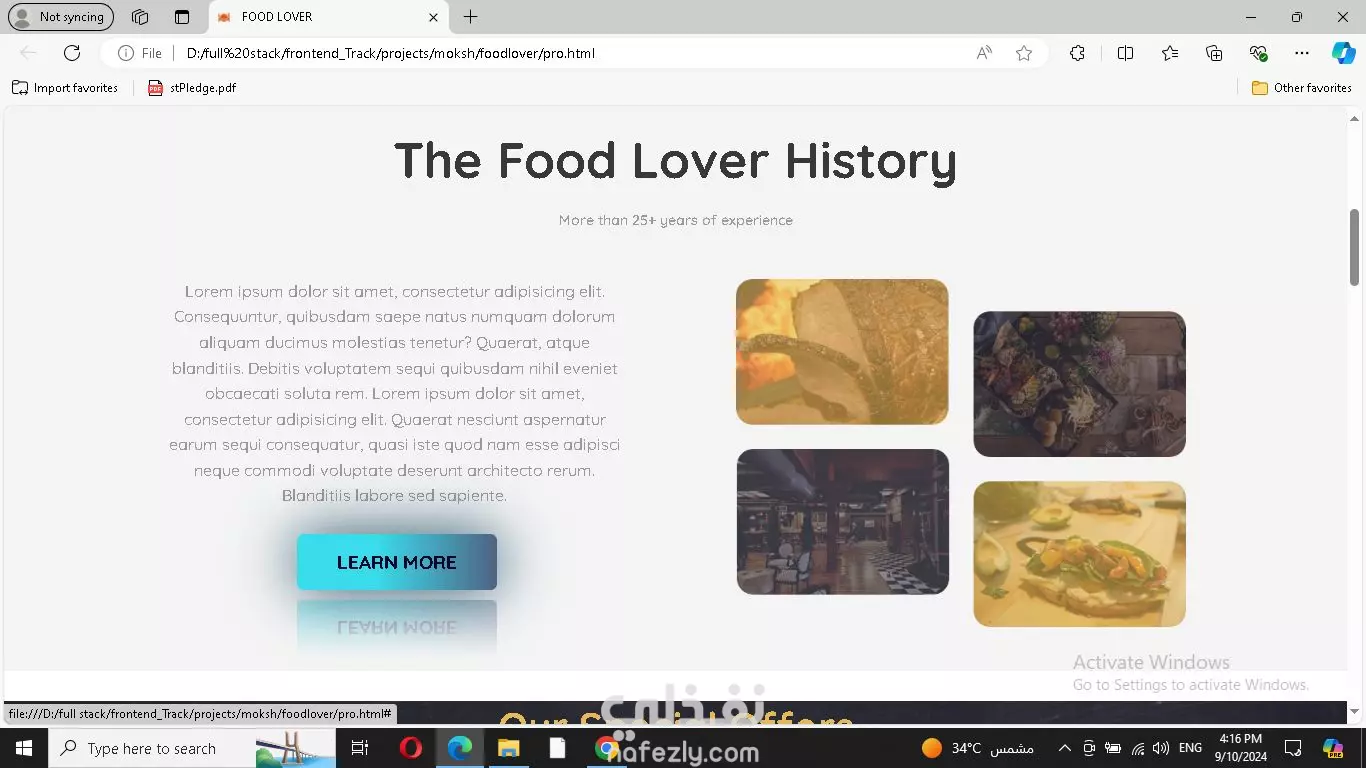Select the restaurant interior photo
Viewport: 1366px width, 768px height.
pos(843,522)
